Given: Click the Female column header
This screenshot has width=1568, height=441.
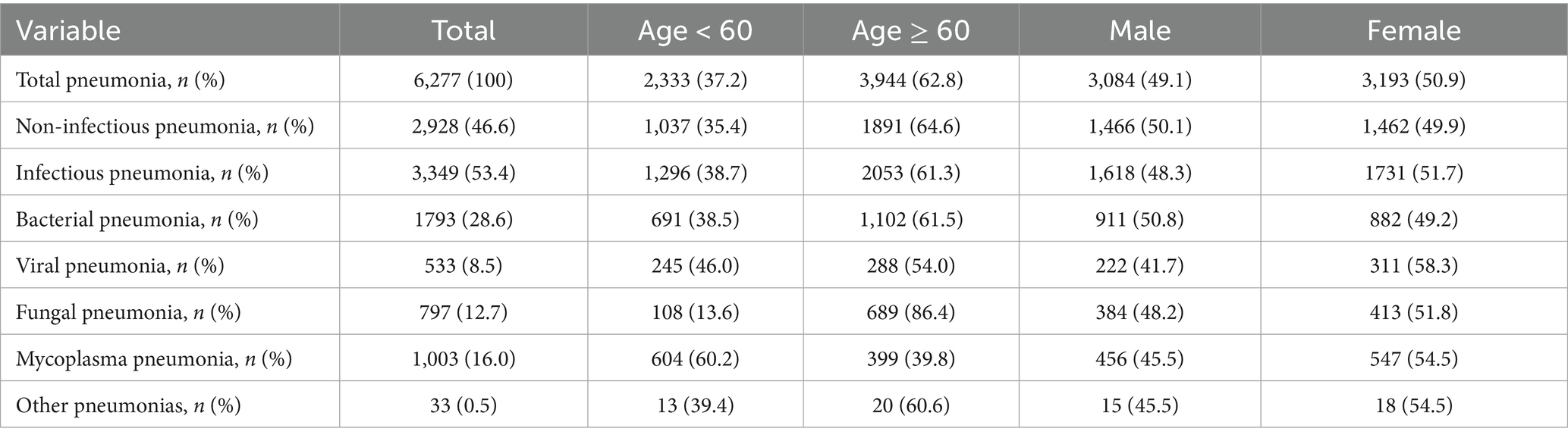Looking at the screenshot, I should [1413, 30].
